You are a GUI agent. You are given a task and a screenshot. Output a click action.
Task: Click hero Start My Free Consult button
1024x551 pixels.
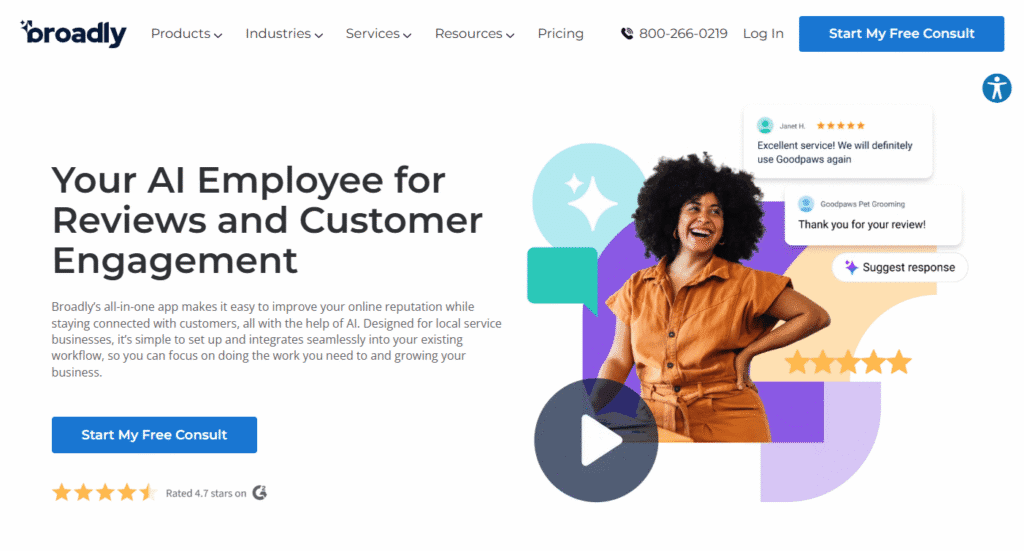tap(154, 435)
